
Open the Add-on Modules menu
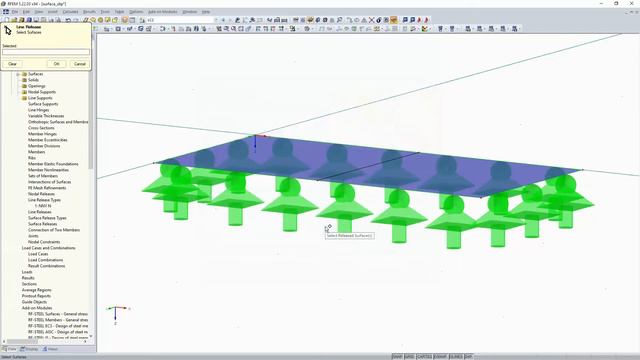coord(162,12)
